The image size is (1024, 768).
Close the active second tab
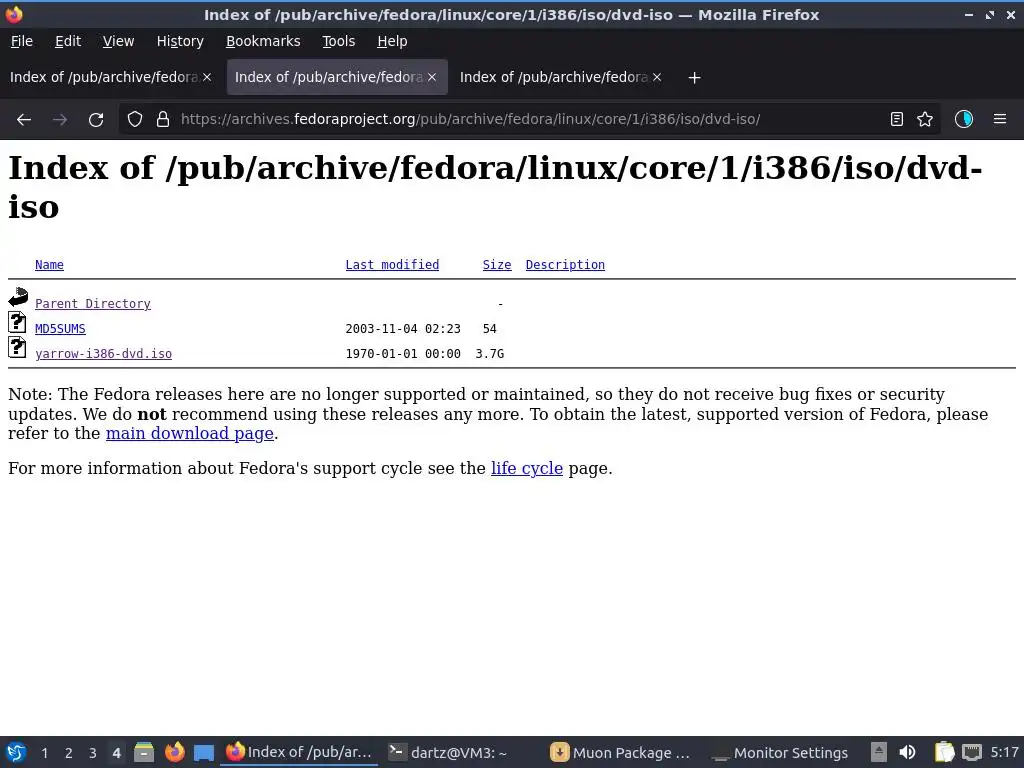click(432, 77)
